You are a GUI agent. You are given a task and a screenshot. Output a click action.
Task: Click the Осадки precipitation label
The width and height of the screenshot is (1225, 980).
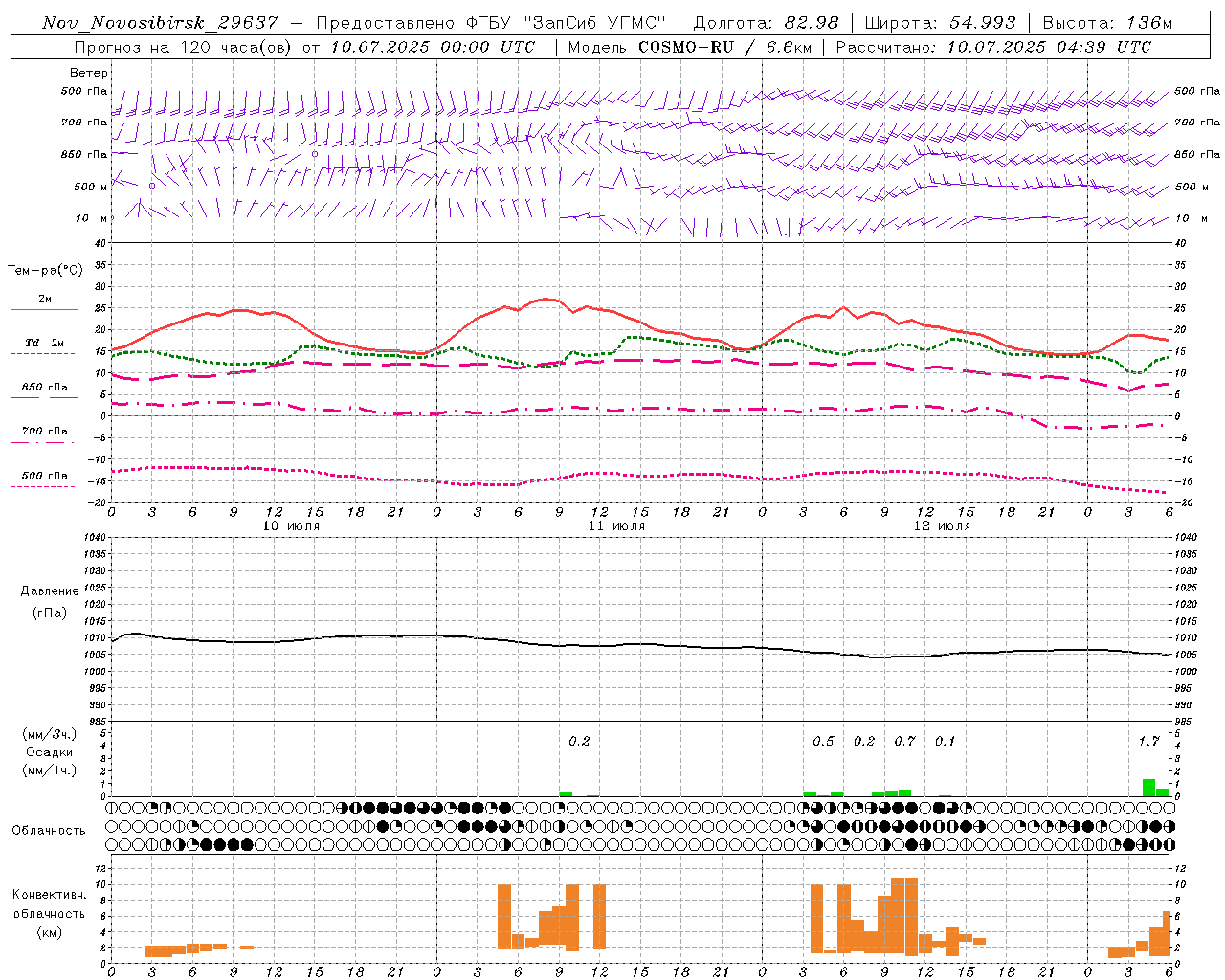[x=50, y=752]
